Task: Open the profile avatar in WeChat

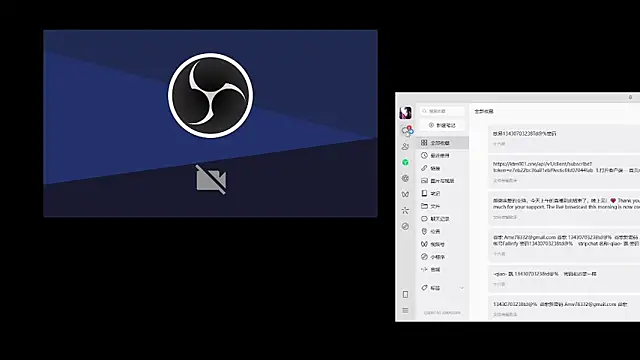Action: coord(405,113)
